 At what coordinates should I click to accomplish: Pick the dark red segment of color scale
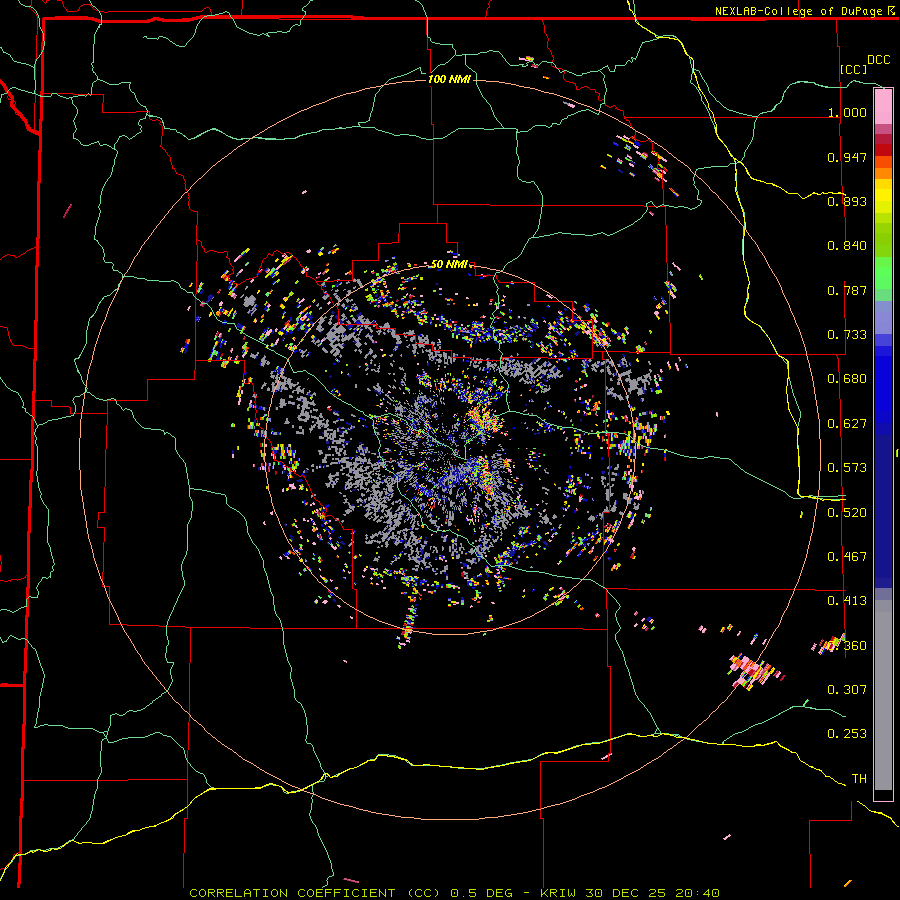click(x=883, y=150)
